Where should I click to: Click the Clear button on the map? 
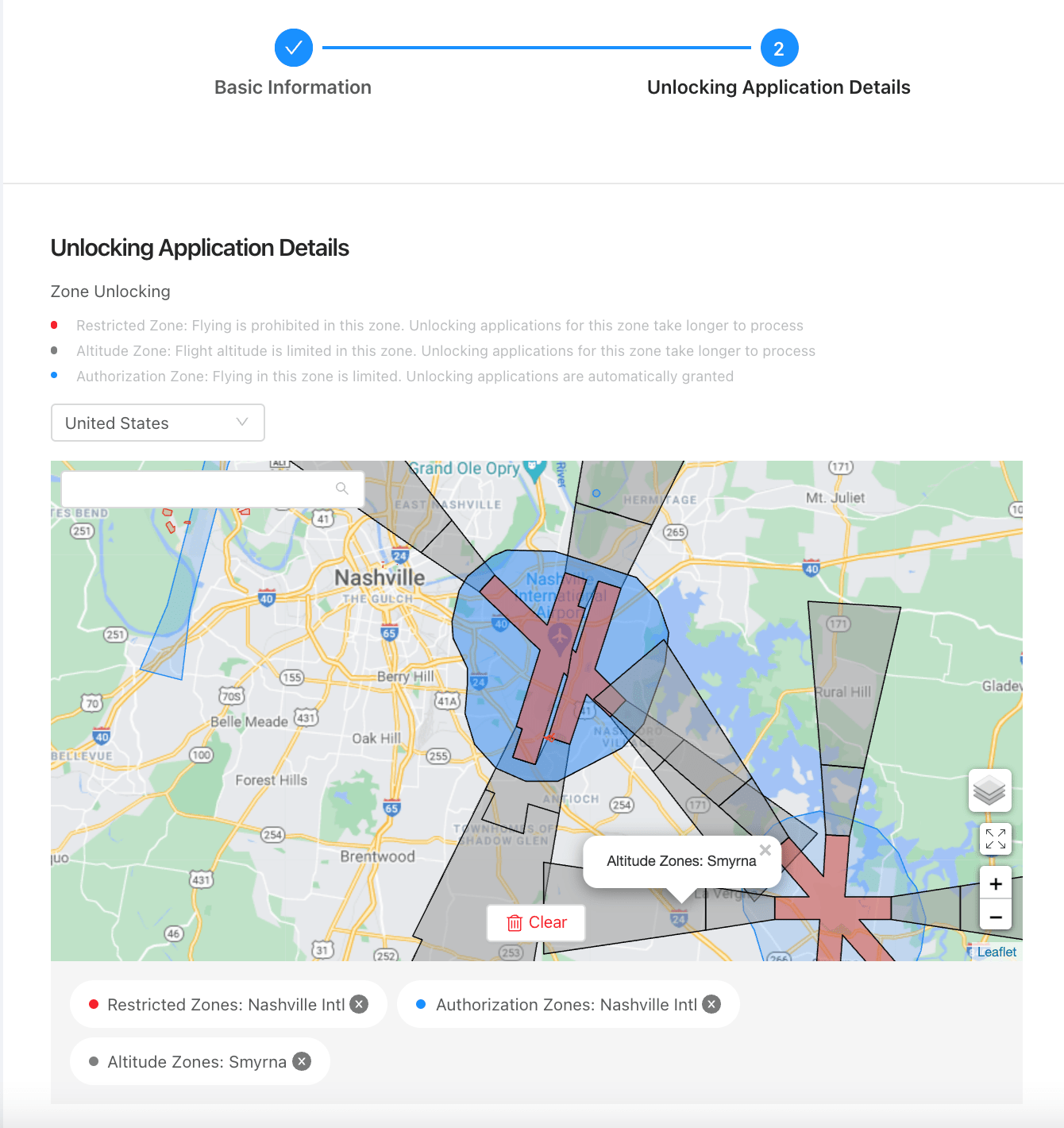pos(536,922)
